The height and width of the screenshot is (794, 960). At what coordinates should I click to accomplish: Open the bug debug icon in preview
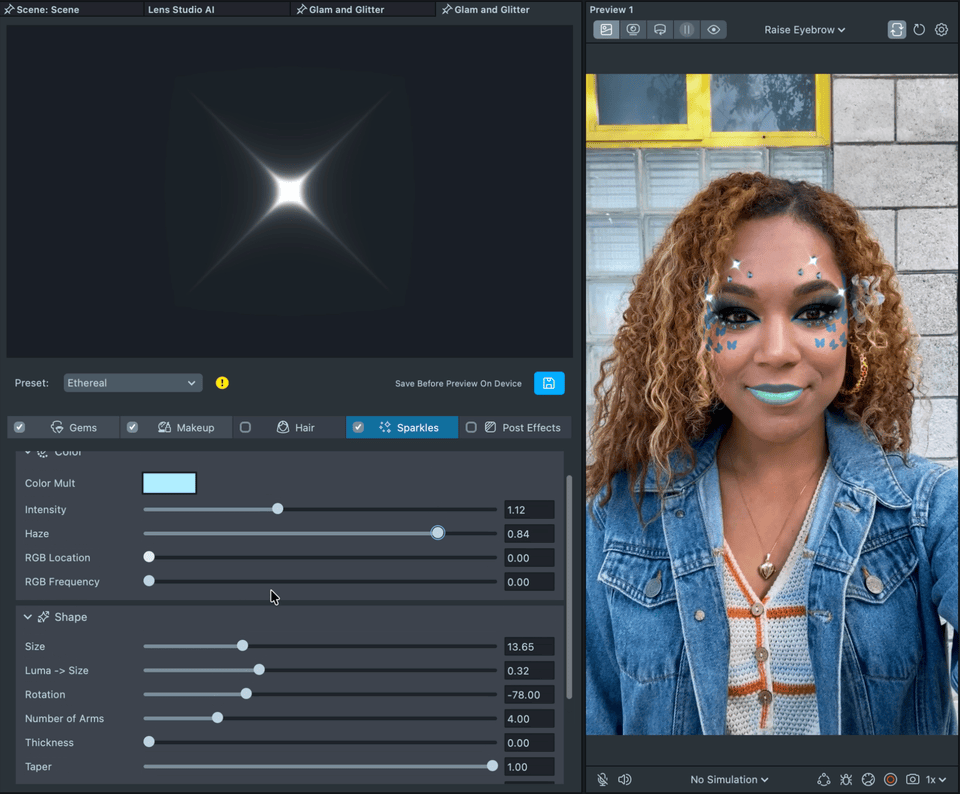point(846,779)
